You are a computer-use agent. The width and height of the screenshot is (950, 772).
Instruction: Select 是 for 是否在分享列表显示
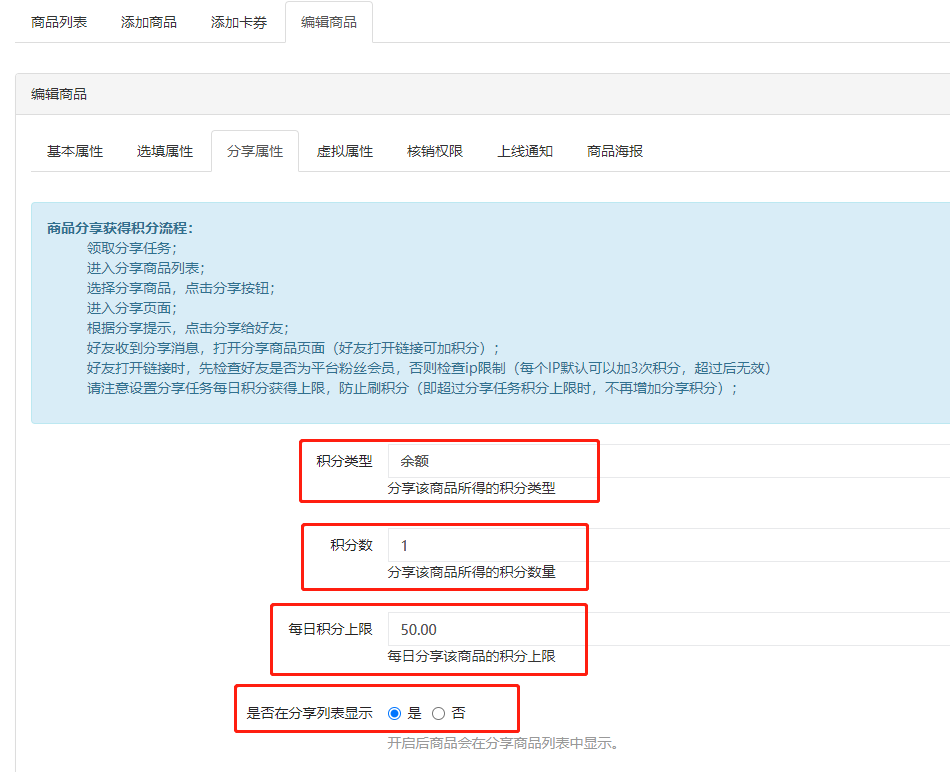394,714
